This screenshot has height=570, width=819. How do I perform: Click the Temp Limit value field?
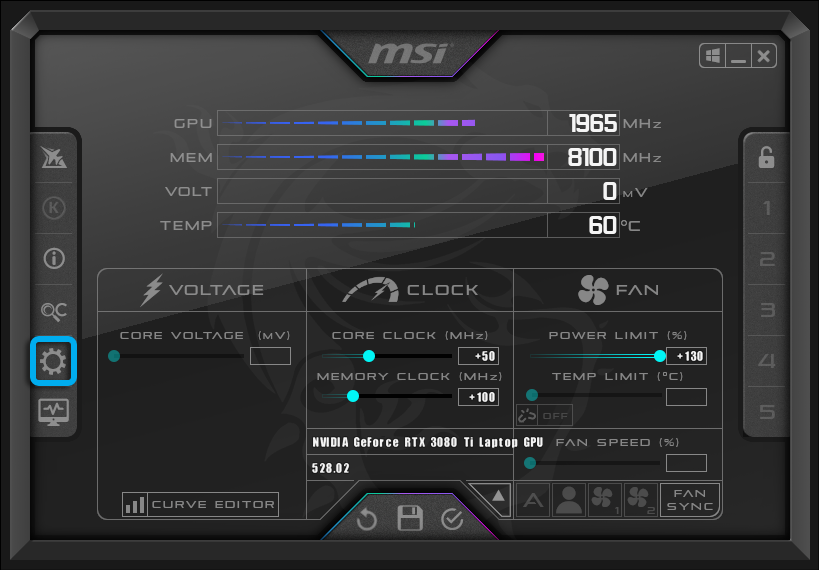686,397
